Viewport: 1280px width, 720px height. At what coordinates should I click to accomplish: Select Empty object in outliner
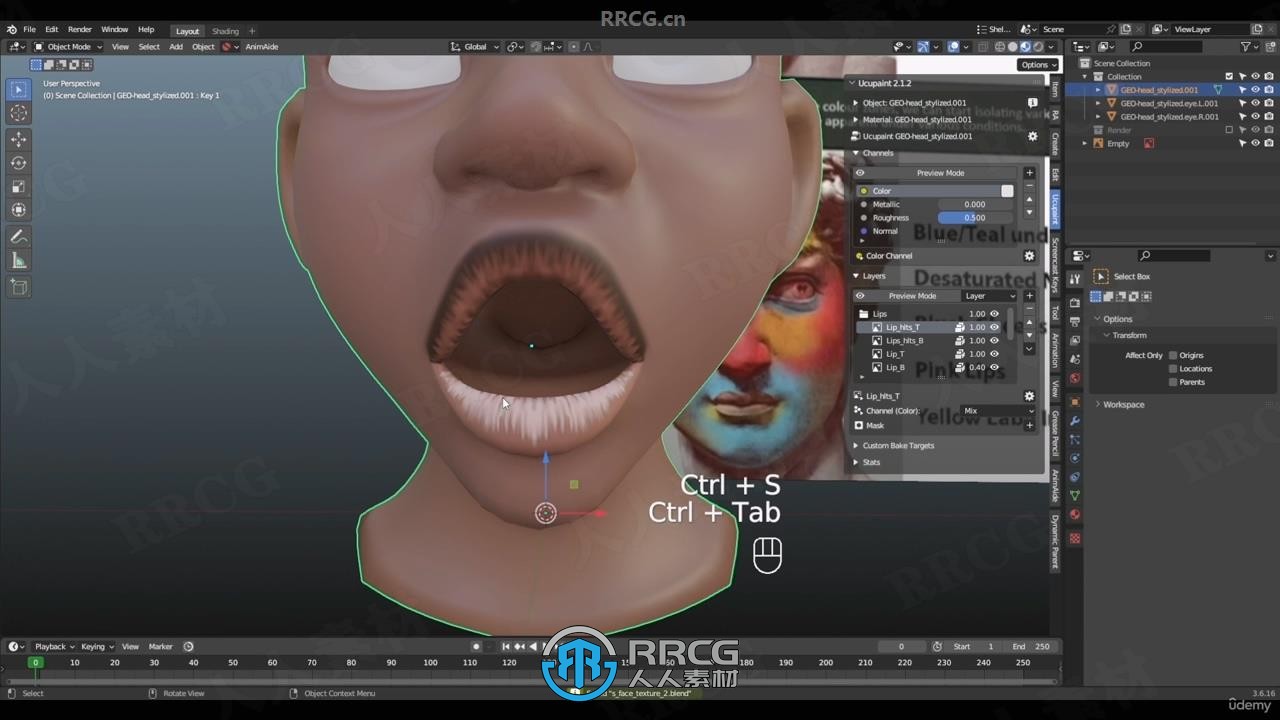click(x=1118, y=143)
